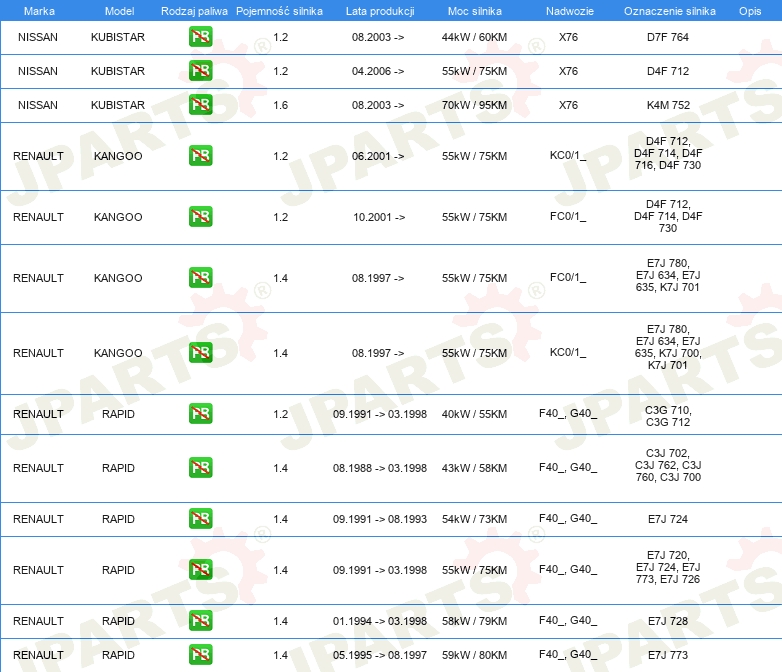The width and height of the screenshot is (782, 672).
Task: Click power value 59kW / 80KM
Action: pos(474,655)
